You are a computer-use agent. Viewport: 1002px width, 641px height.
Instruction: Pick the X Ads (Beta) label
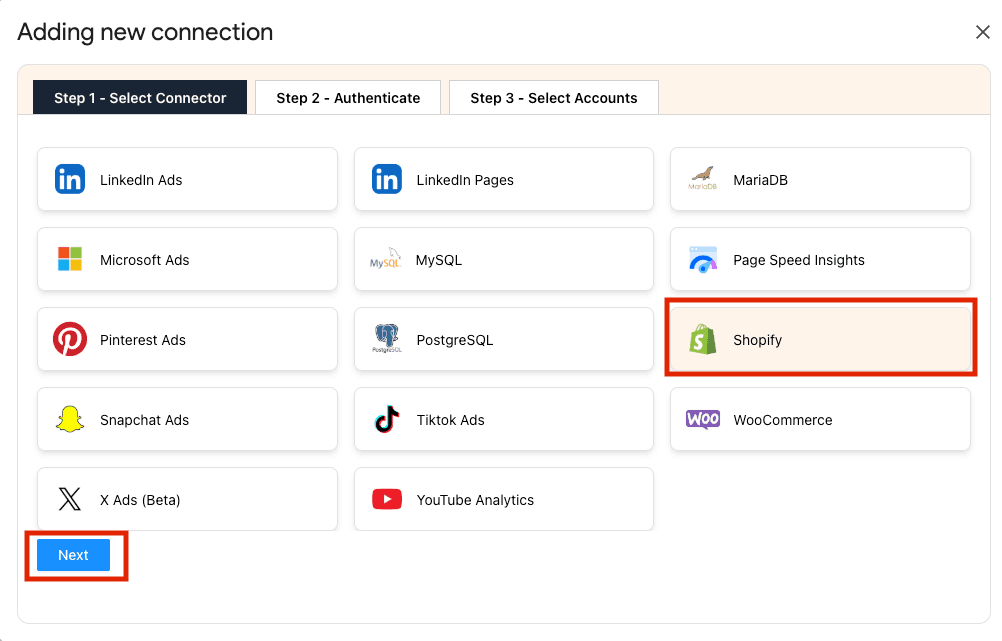[140, 500]
